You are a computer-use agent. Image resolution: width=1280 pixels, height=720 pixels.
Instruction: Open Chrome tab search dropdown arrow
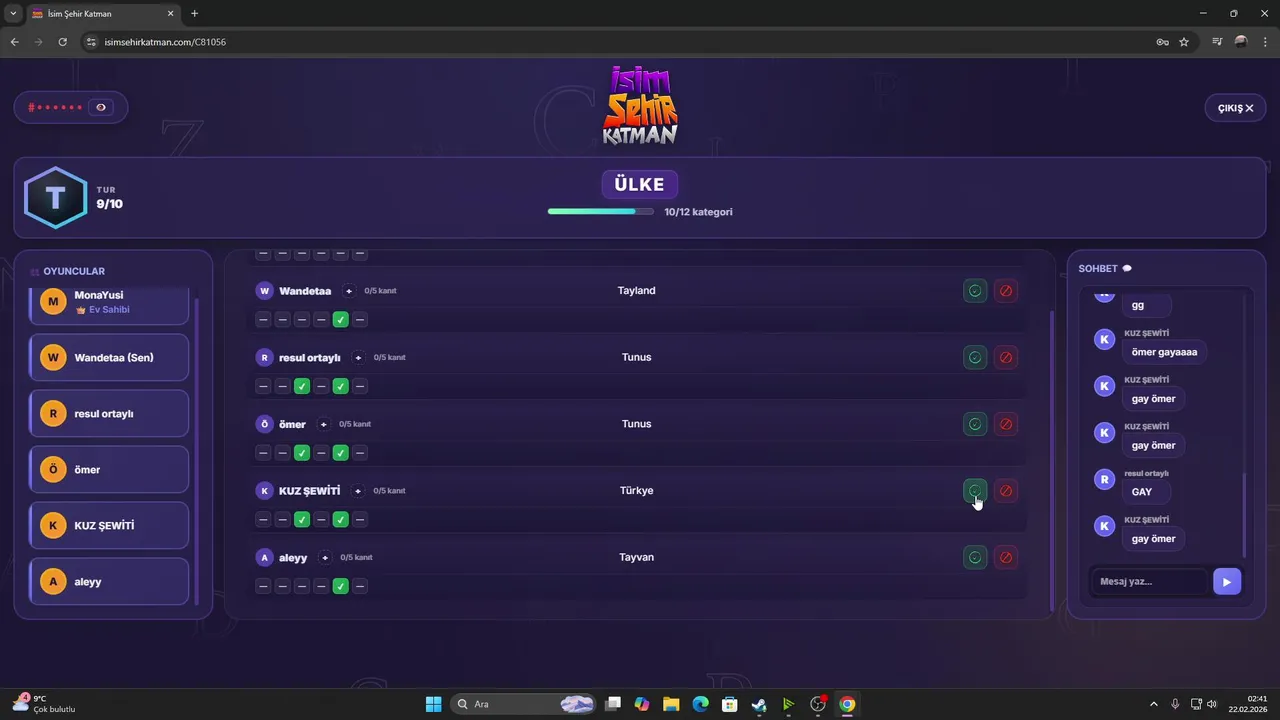coord(13,14)
